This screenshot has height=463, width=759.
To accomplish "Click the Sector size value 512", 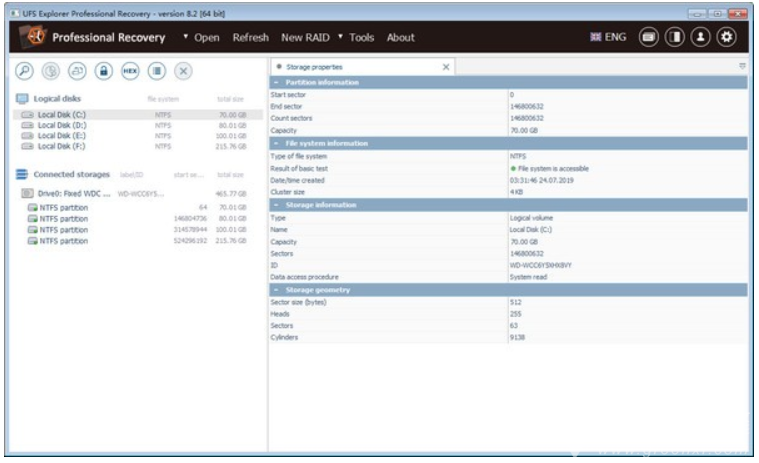I will pos(516,302).
